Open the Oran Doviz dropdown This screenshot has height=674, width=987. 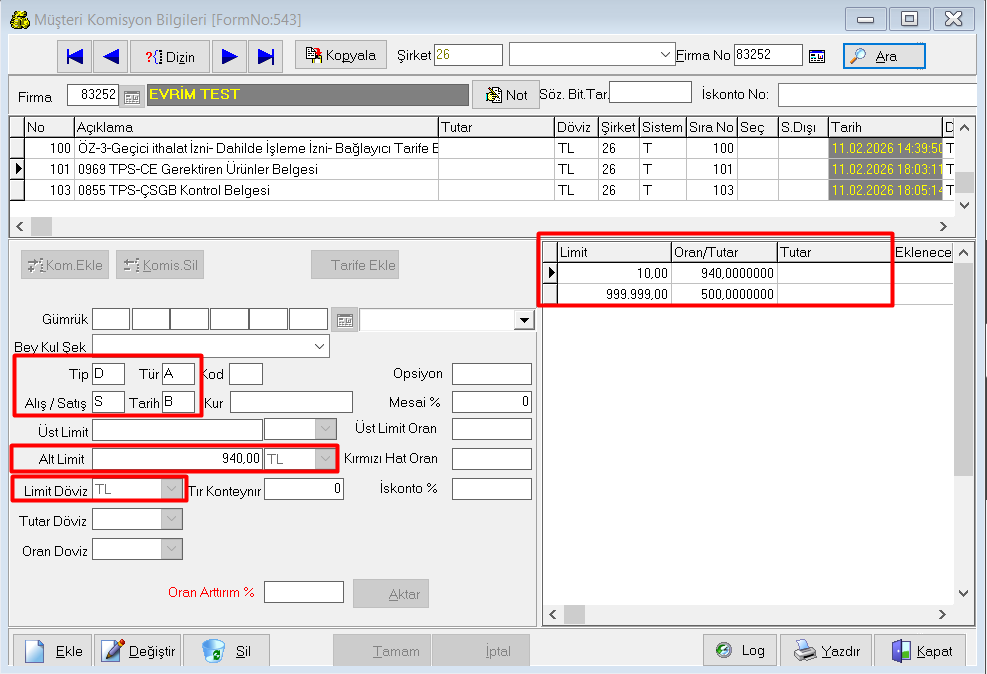tap(172, 550)
